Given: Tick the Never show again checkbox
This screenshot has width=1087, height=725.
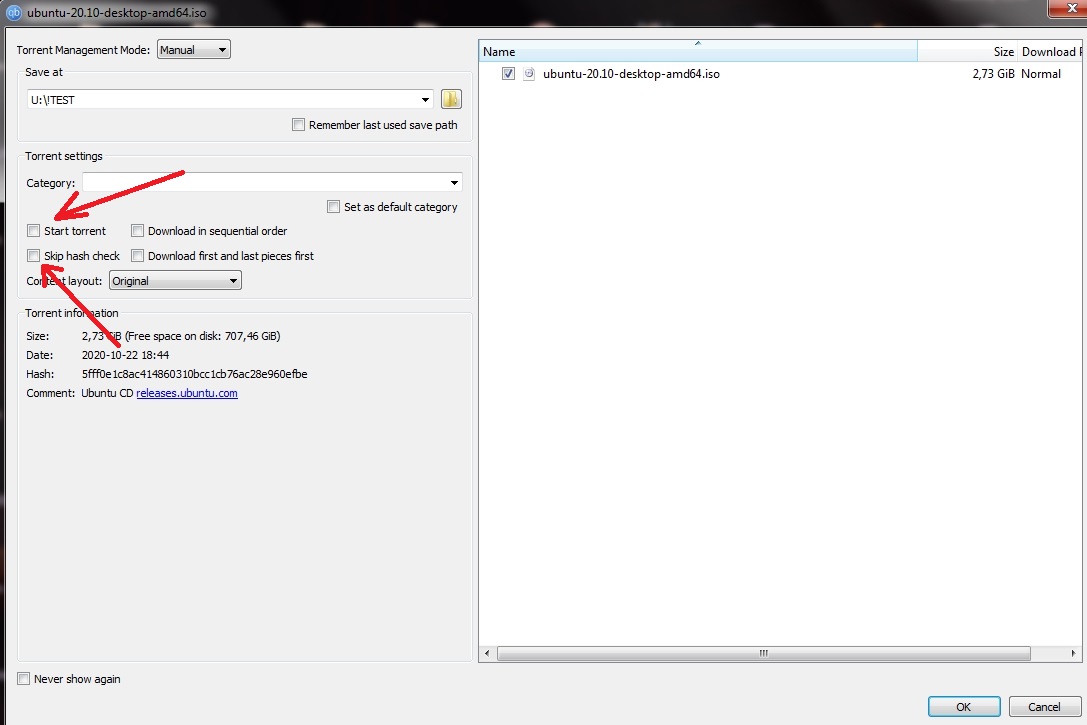Looking at the screenshot, I should 24,679.
